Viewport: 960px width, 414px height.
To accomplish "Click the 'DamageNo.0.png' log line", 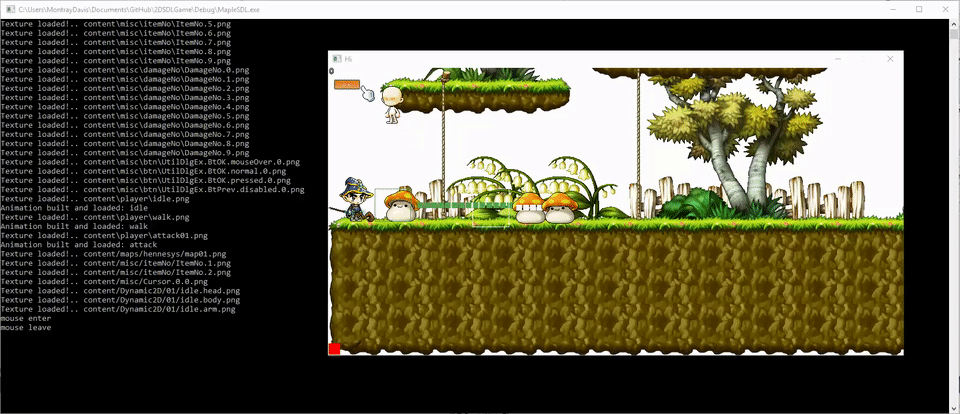I will [x=125, y=70].
